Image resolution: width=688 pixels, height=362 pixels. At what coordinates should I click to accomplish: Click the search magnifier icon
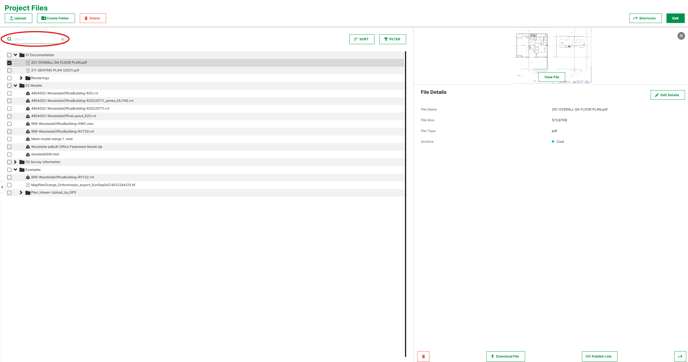click(9, 39)
